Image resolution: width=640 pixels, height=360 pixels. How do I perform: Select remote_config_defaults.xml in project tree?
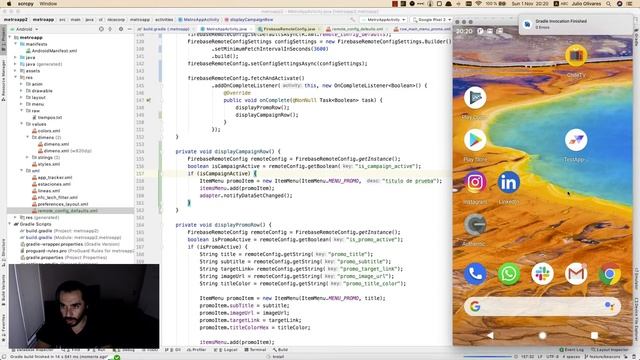click(64, 211)
